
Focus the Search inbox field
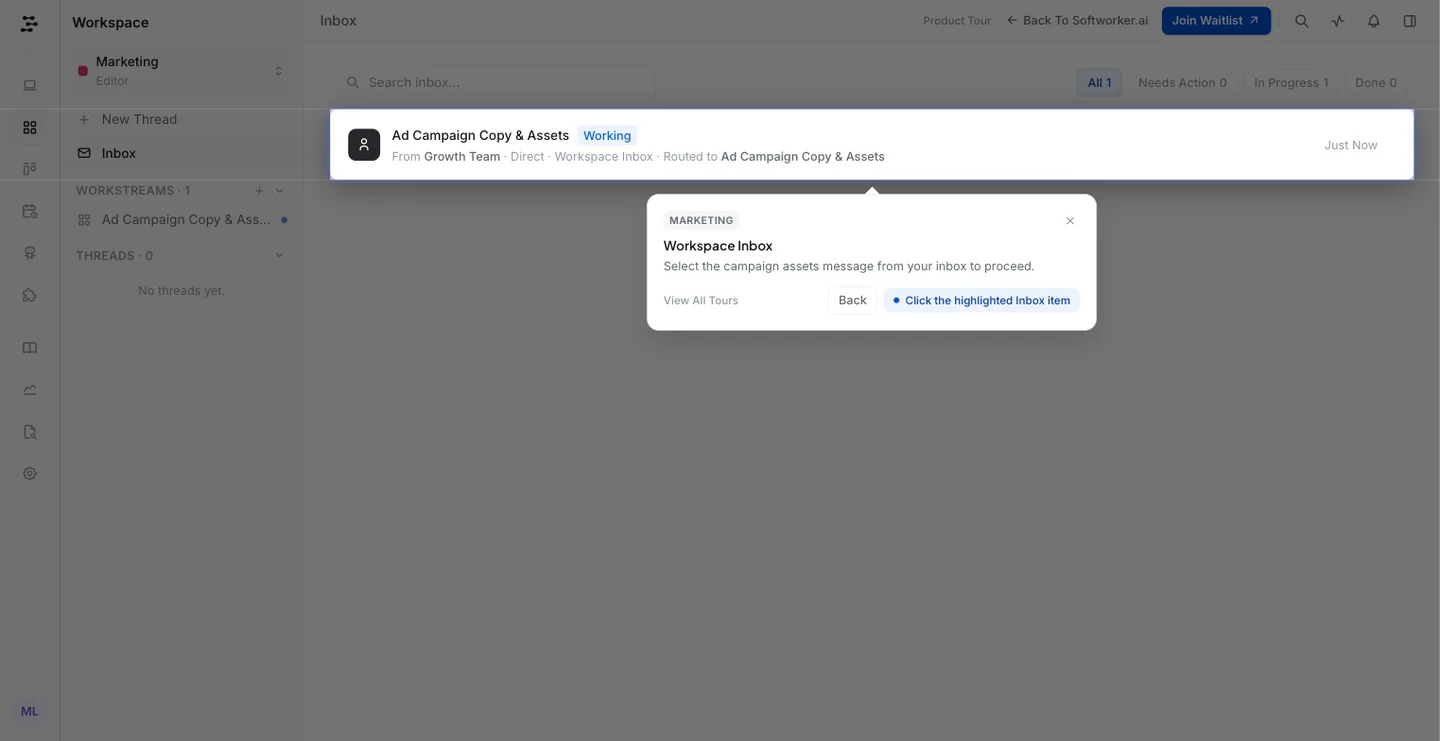point(496,82)
